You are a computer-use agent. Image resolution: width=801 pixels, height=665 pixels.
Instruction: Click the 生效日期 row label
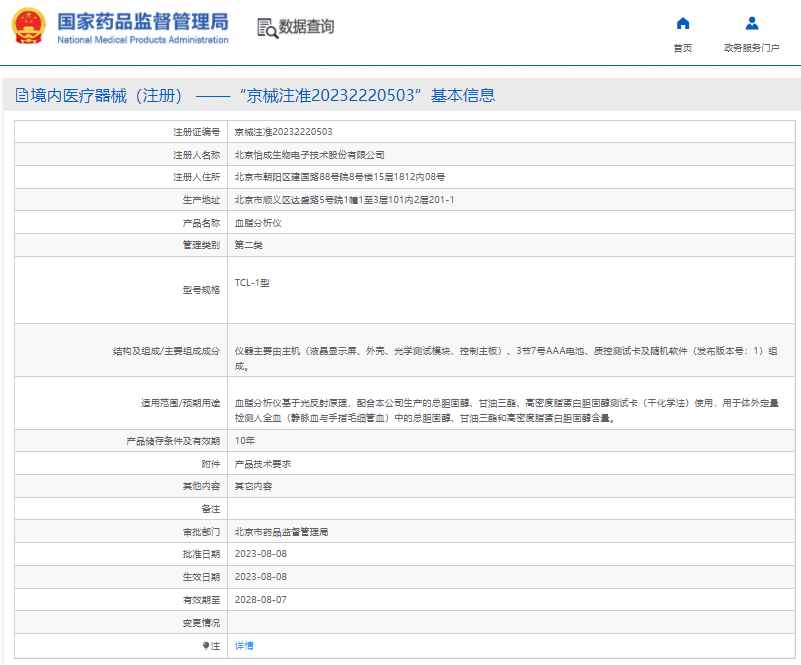[201, 577]
